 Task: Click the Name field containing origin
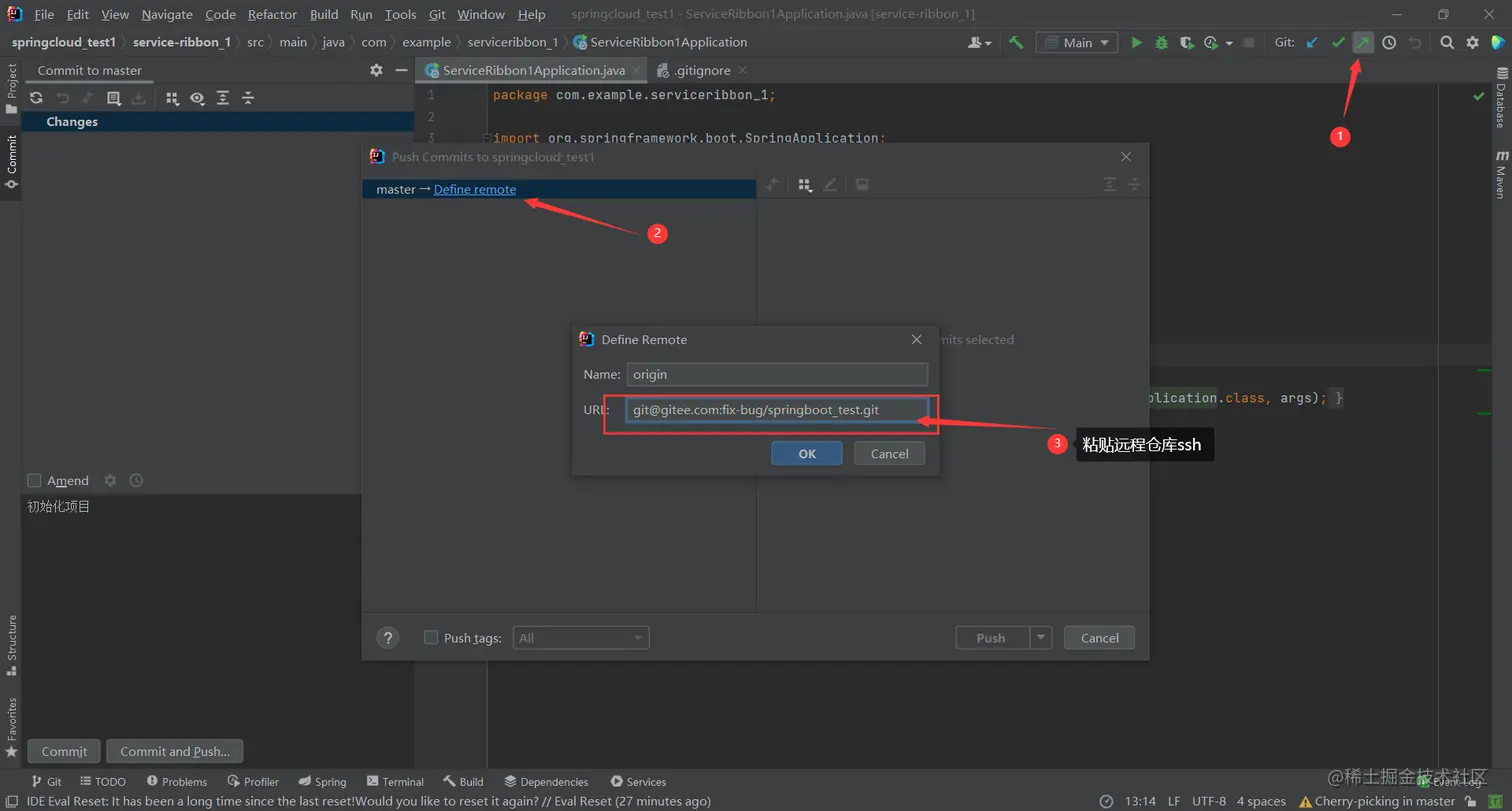coord(777,374)
